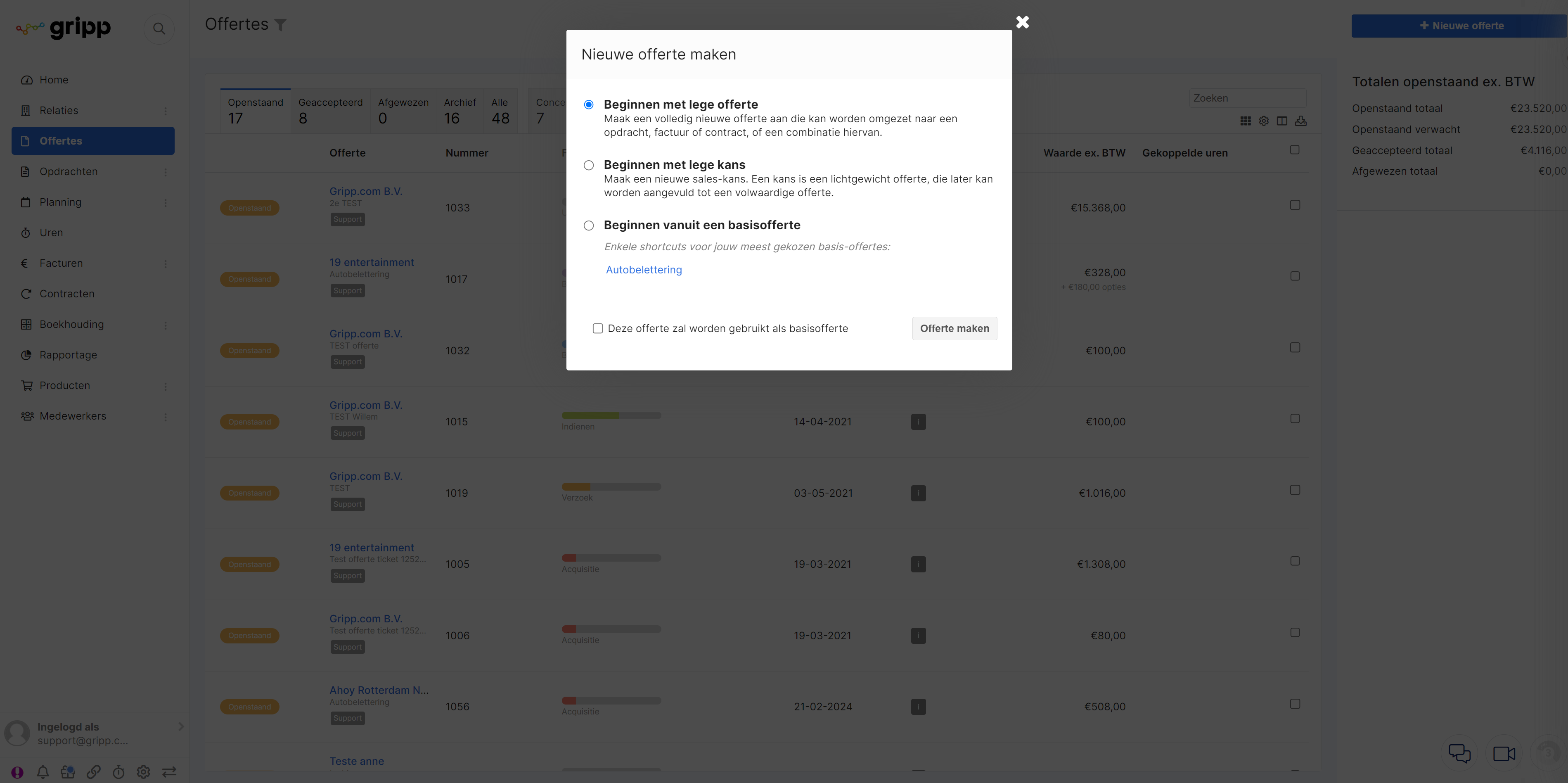Click the Contracten refresh-arrow icon
The width and height of the screenshot is (1568, 783).
tap(26, 294)
